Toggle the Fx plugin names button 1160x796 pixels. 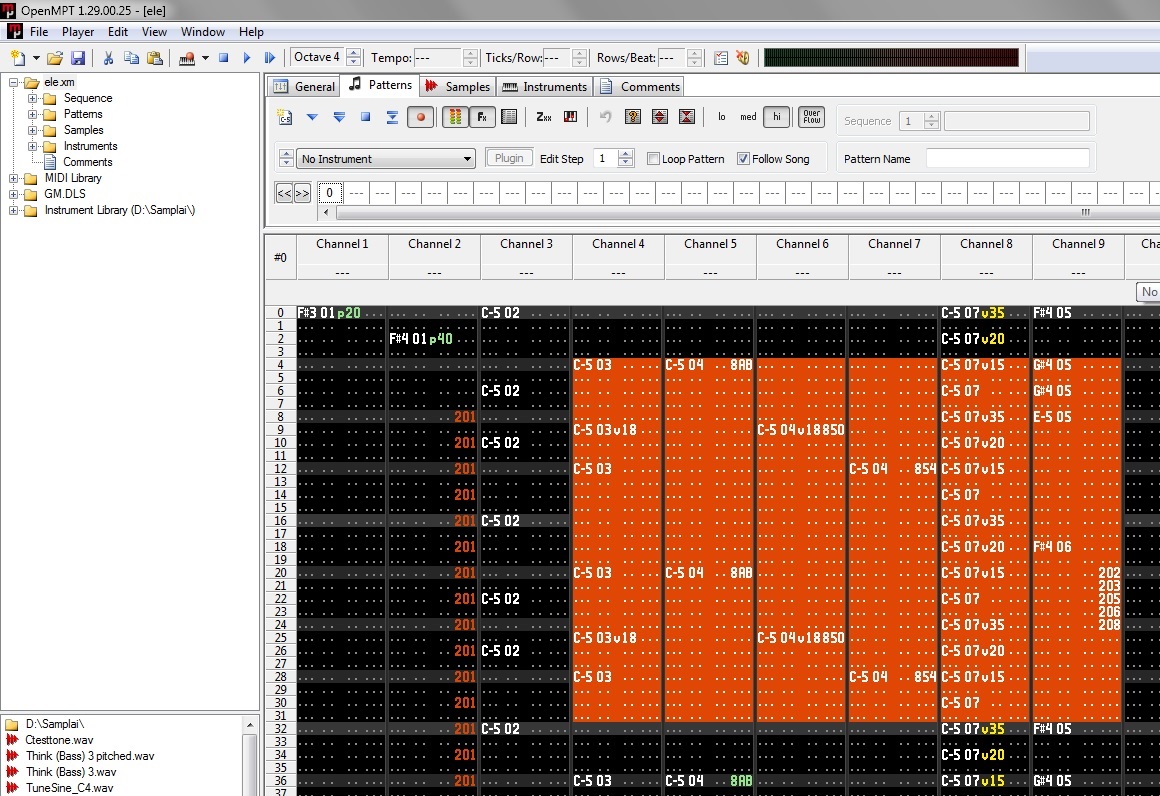[482, 117]
